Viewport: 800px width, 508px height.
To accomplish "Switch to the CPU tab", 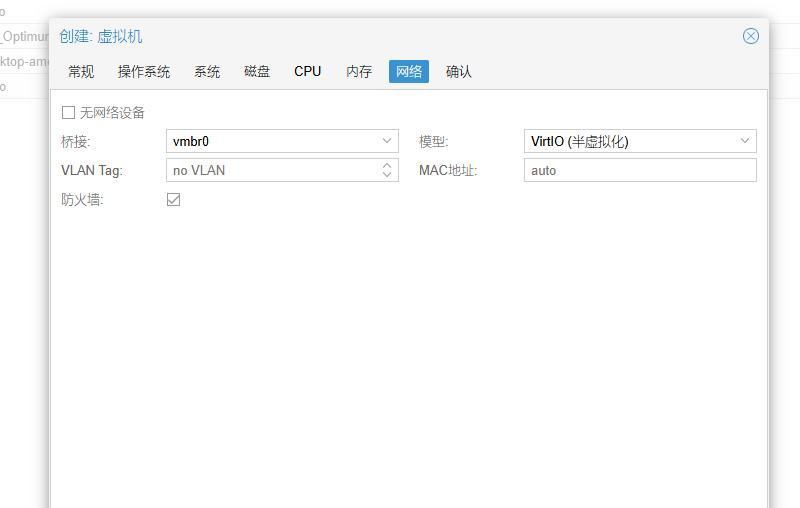I will [308, 72].
